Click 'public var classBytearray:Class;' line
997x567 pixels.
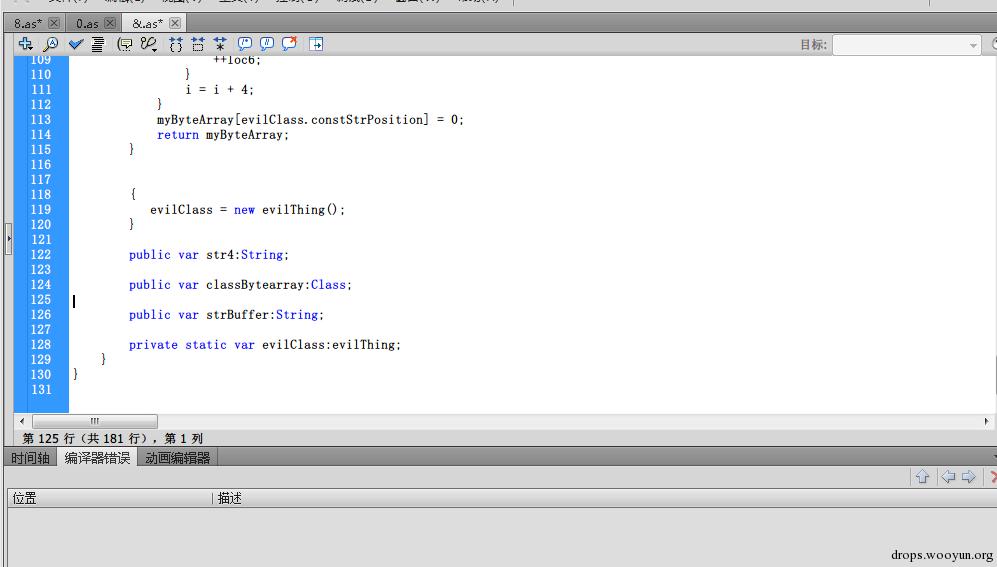pos(240,285)
